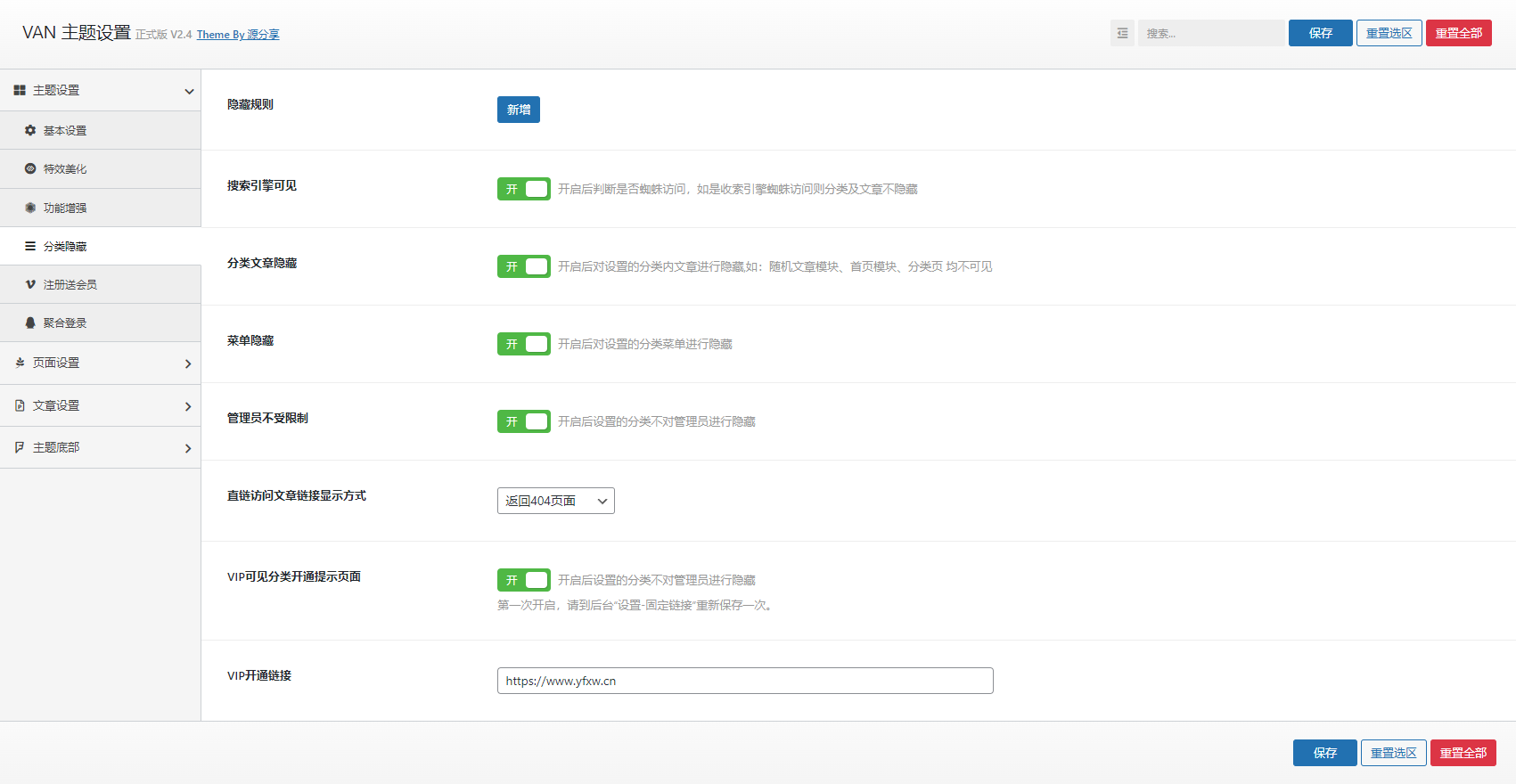
Task: Click the 聚合登录 sidebar icon
Action: (x=30, y=323)
